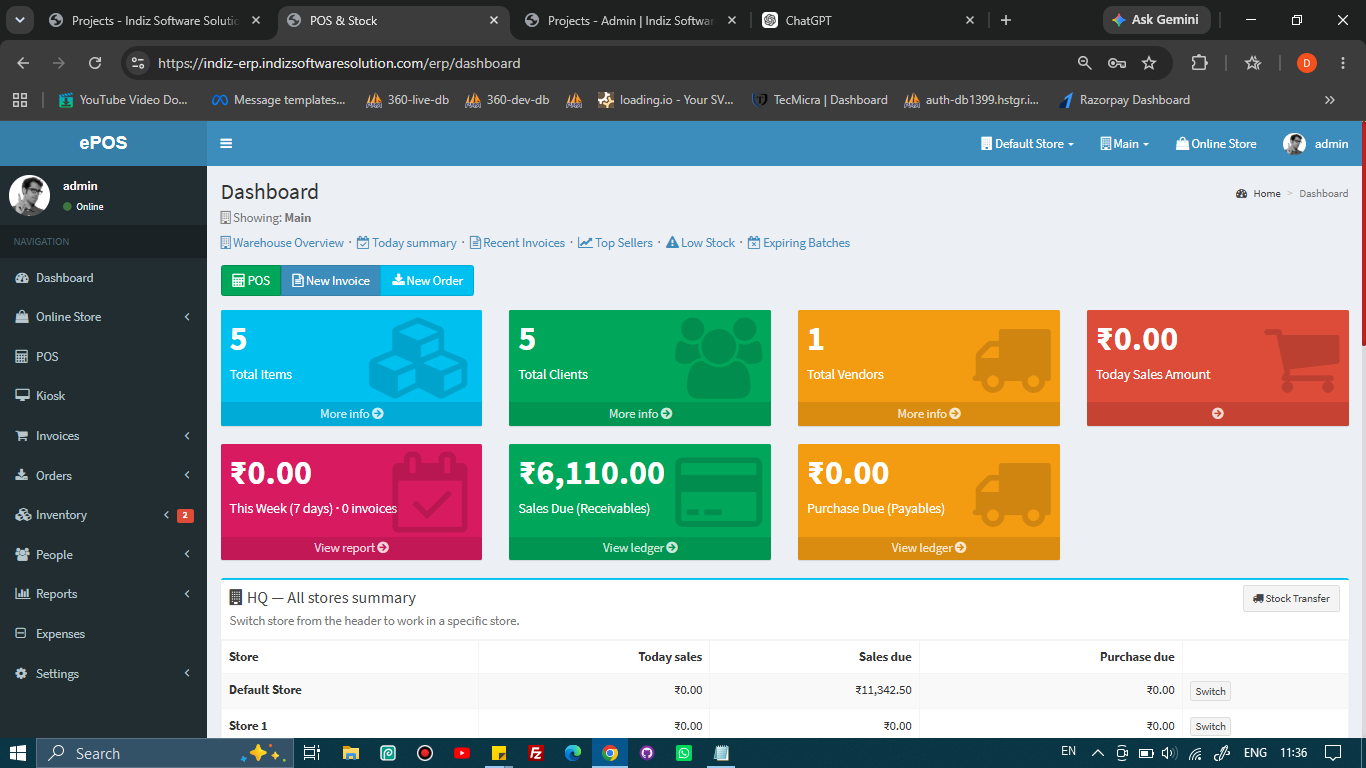Open the Main warehouse dropdown in header
1366x768 pixels.
coord(1124,143)
